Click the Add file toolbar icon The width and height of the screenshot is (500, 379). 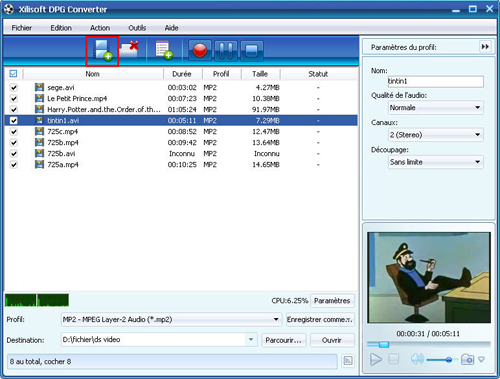(102, 51)
